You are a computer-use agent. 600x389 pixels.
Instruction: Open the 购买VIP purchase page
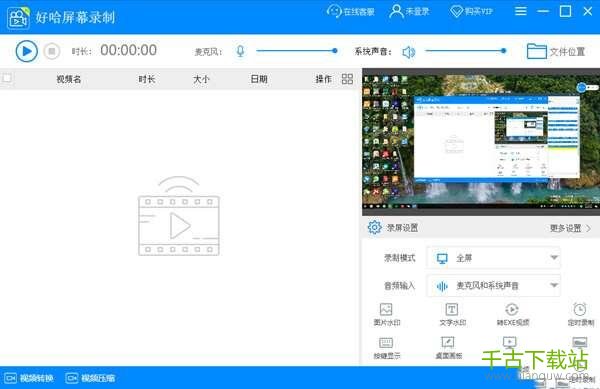(471, 11)
